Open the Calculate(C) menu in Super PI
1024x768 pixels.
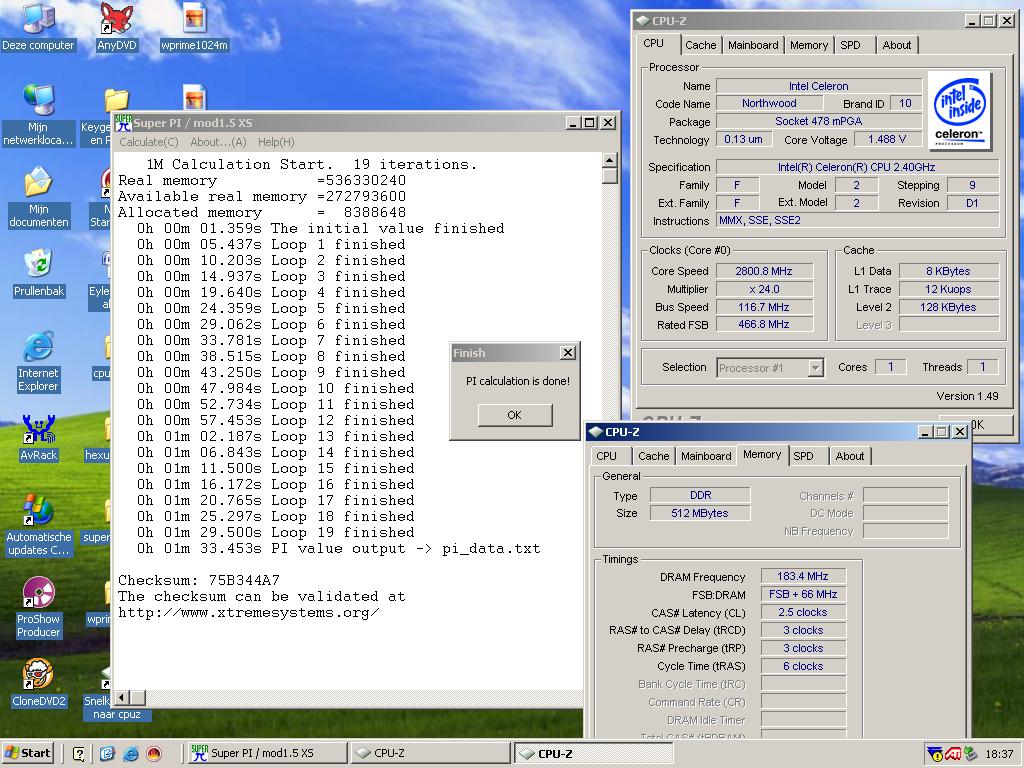(149, 142)
